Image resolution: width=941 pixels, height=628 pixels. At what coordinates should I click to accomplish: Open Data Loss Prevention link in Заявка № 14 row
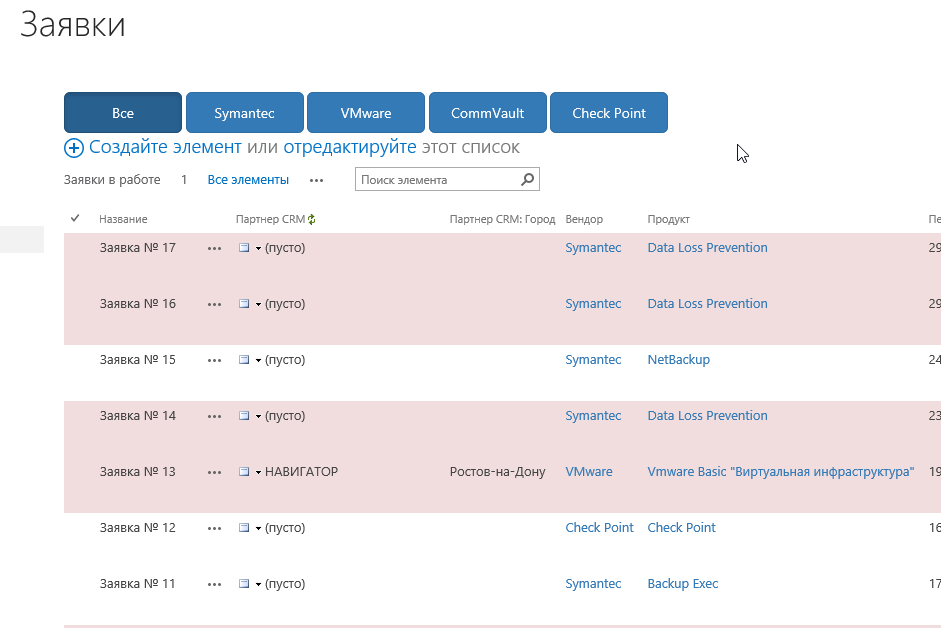pyautogui.click(x=708, y=415)
